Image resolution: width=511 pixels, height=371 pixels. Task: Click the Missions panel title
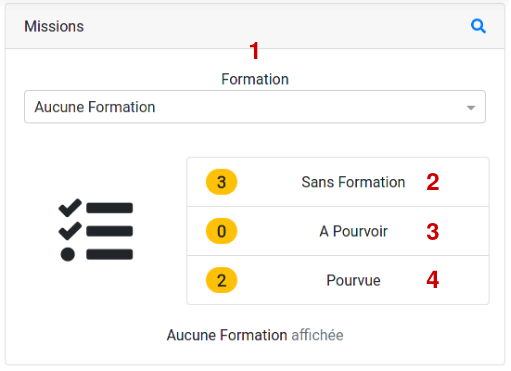54,26
